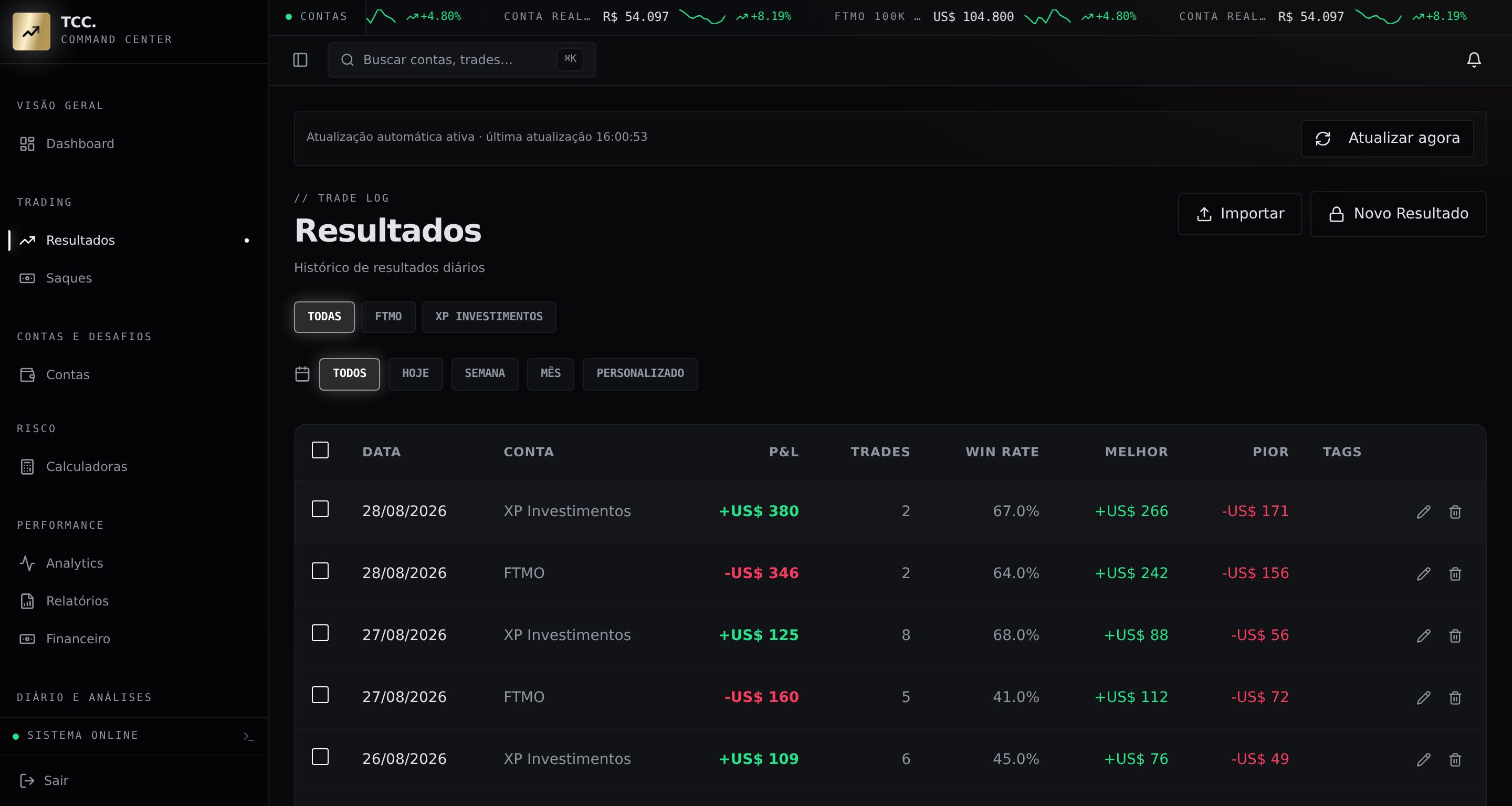This screenshot has height=806, width=1512.
Task: Click the Atualizar agora button
Action: (1387, 139)
